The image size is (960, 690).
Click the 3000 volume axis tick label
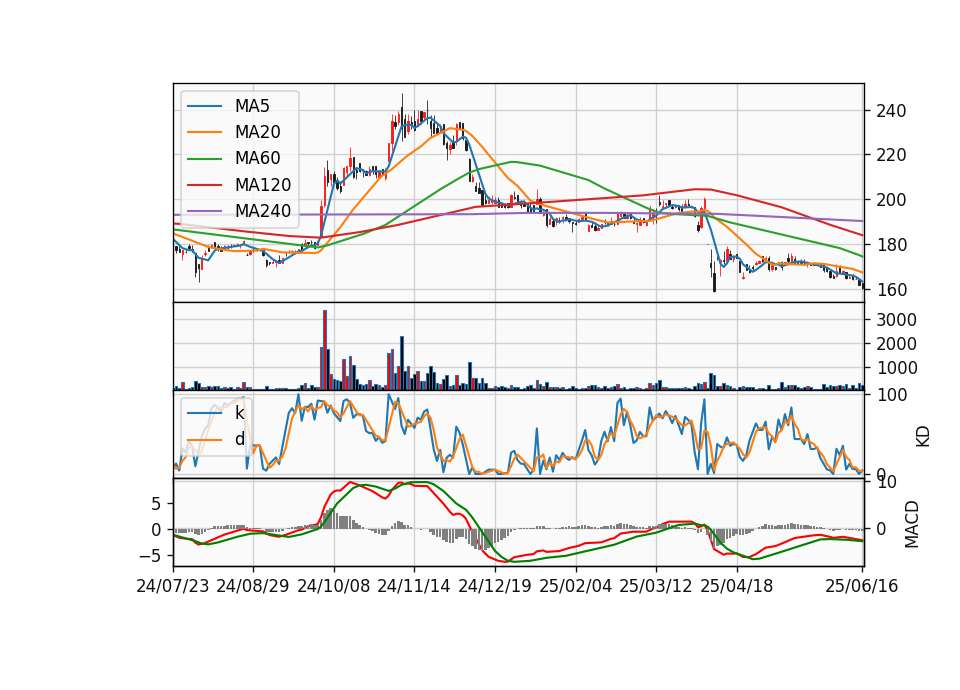coord(896,320)
